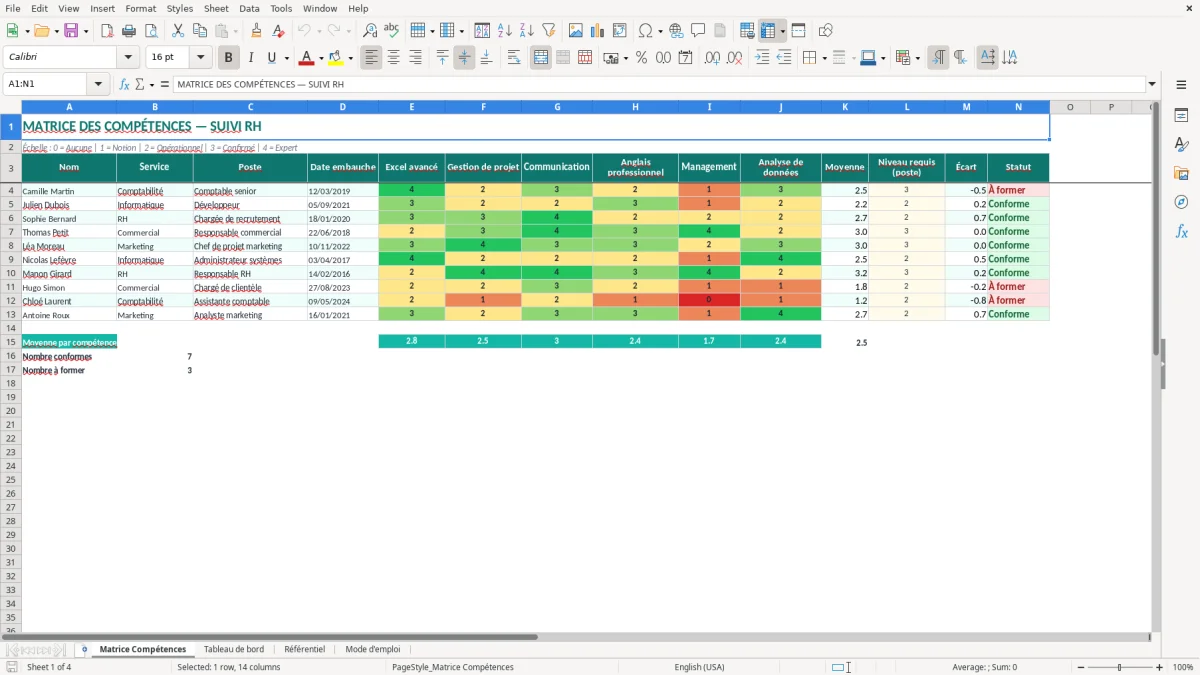Image resolution: width=1200 pixels, height=675 pixels.
Task: Run the Spelling check abc icon
Action: click(x=392, y=30)
